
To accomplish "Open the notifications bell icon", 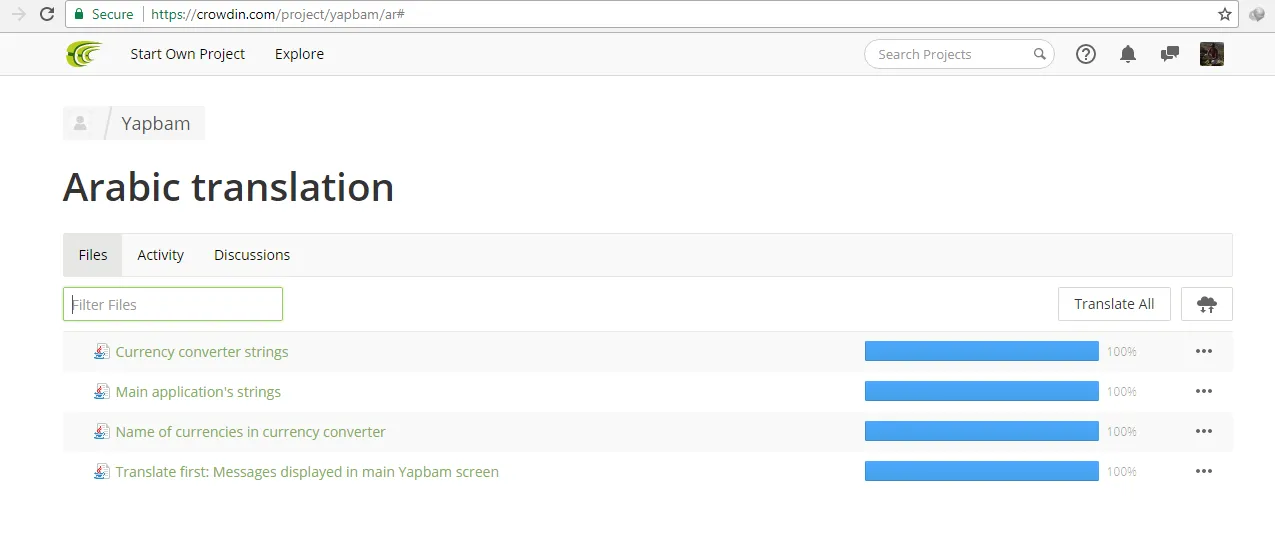I will 1128,54.
